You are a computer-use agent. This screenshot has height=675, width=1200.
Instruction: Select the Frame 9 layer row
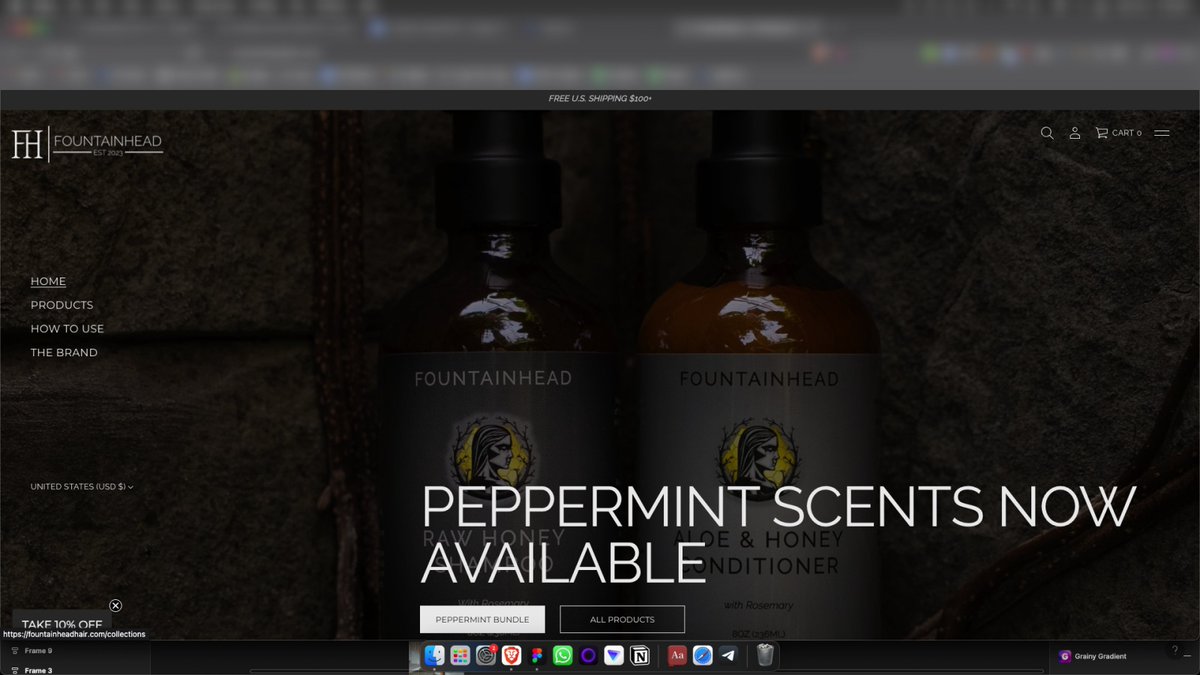point(75,651)
